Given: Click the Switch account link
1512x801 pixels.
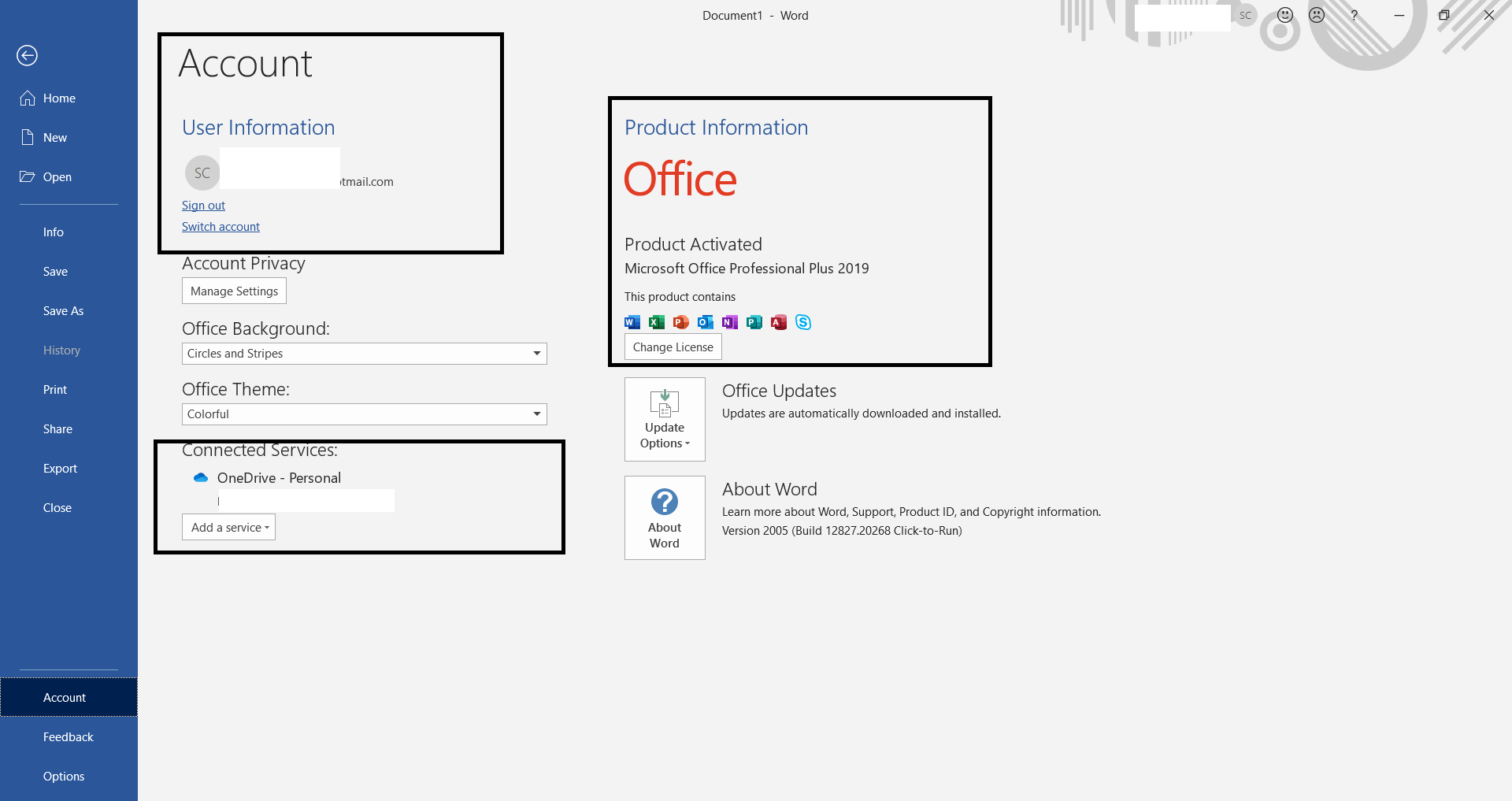Looking at the screenshot, I should tap(220, 226).
